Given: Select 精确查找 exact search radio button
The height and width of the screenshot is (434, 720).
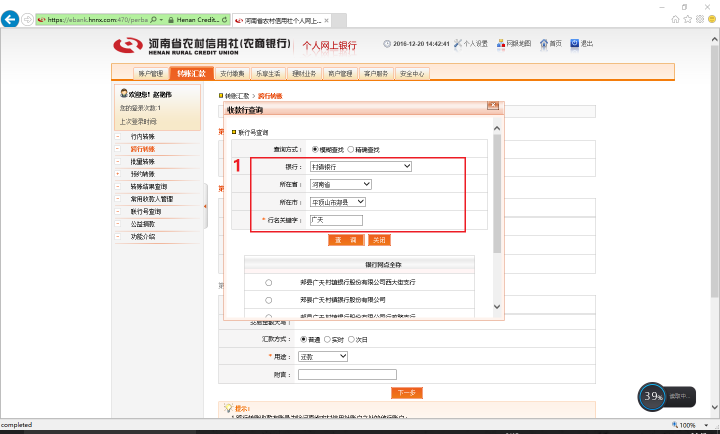Looking at the screenshot, I should coord(350,149).
